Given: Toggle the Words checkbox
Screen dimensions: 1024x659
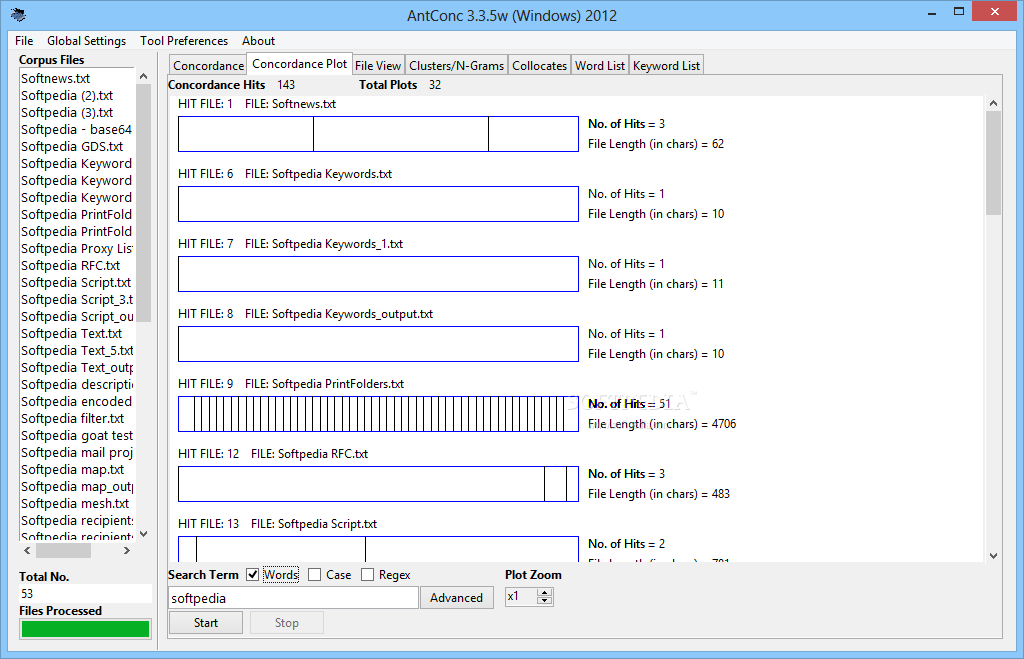Looking at the screenshot, I should pyautogui.click(x=253, y=575).
